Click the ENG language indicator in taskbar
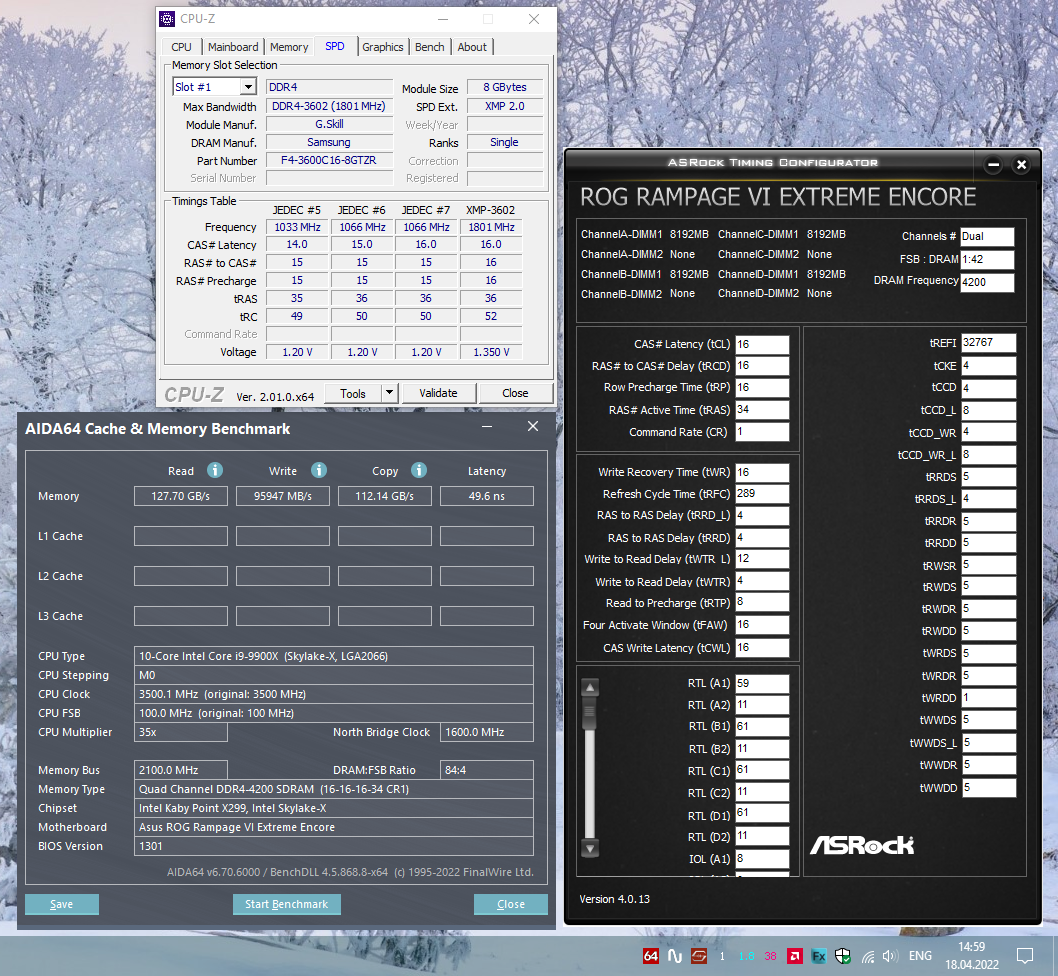1058x976 pixels. tap(920, 956)
